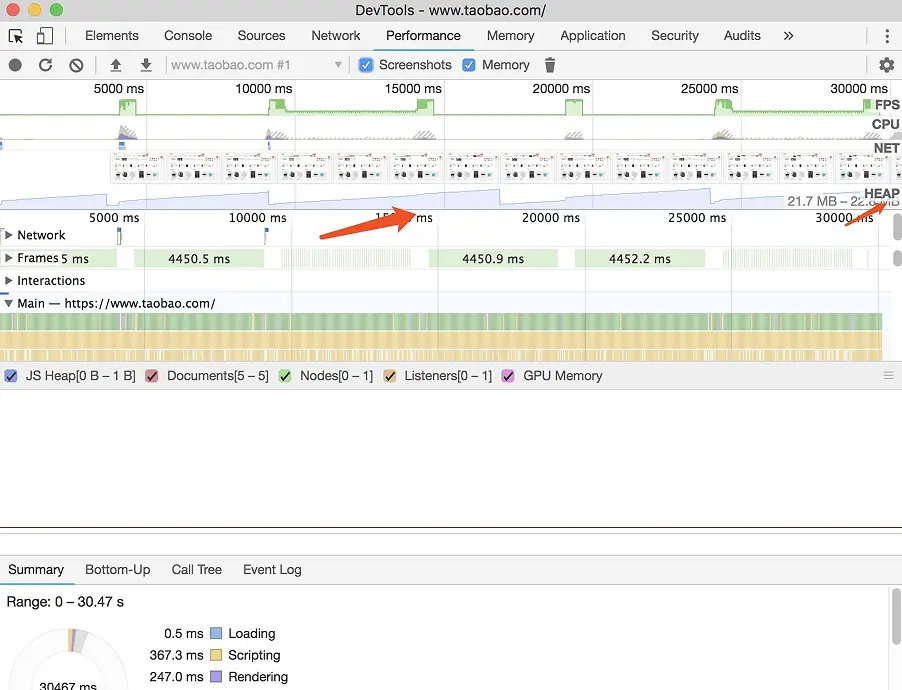
Task: Load a profile using the upload arrow
Action: coord(116,65)
